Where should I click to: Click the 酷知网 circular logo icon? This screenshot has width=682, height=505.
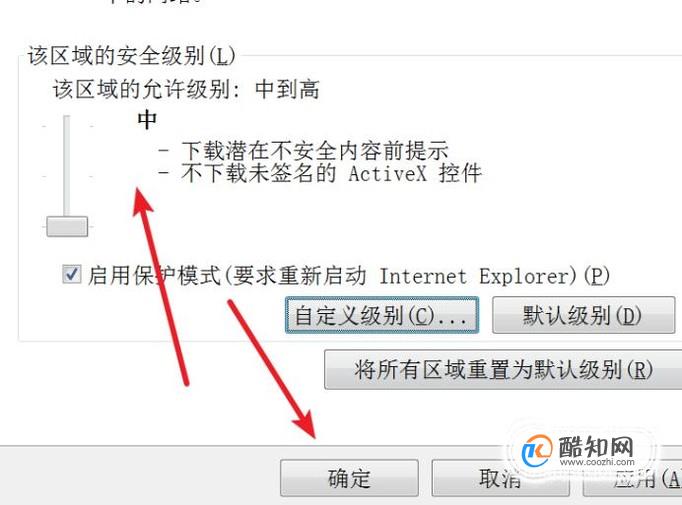(536, 451)
